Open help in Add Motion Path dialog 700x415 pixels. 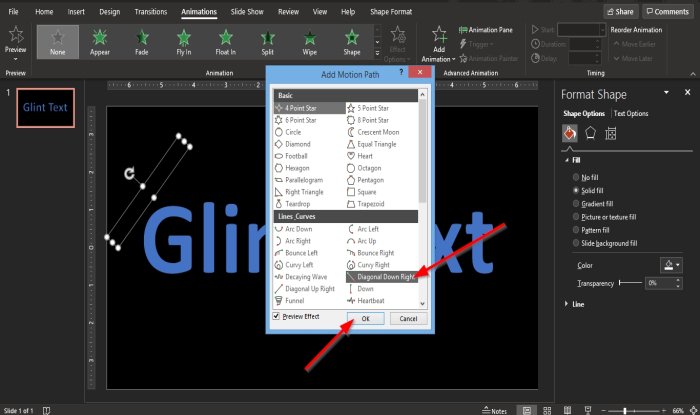click(401, 71)
